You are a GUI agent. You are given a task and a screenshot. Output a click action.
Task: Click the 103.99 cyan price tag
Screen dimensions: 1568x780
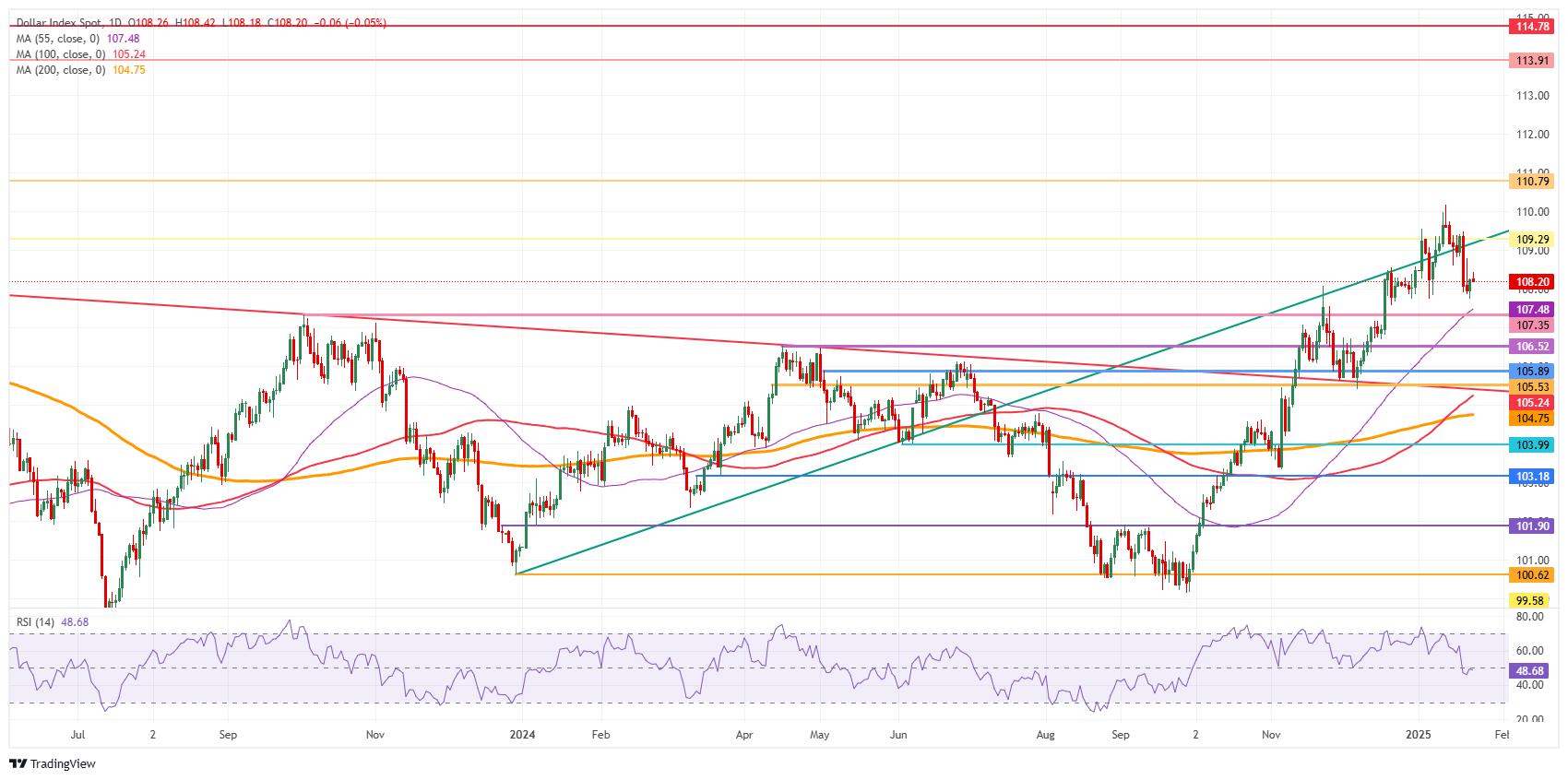1532,445
